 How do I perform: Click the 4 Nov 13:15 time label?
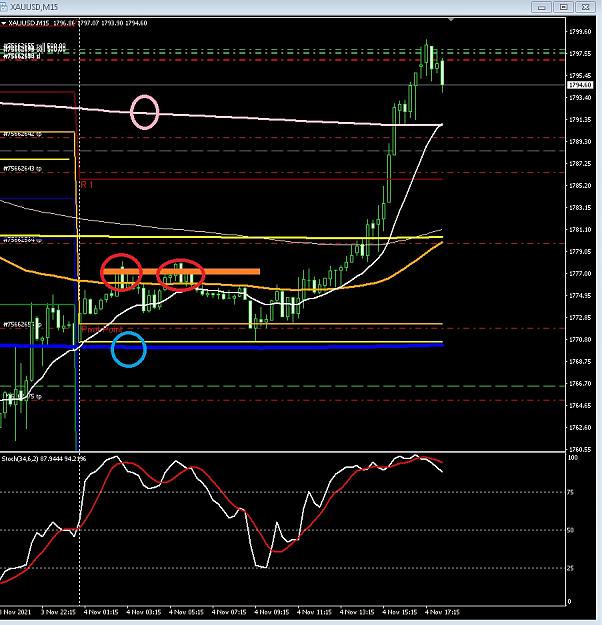(x=357, y=612)
